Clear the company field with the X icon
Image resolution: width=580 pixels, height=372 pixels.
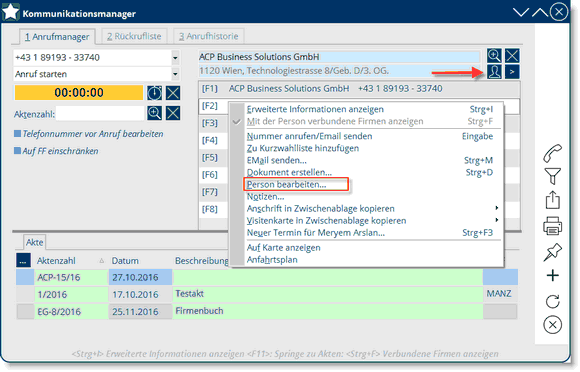(x=512, y=56)
